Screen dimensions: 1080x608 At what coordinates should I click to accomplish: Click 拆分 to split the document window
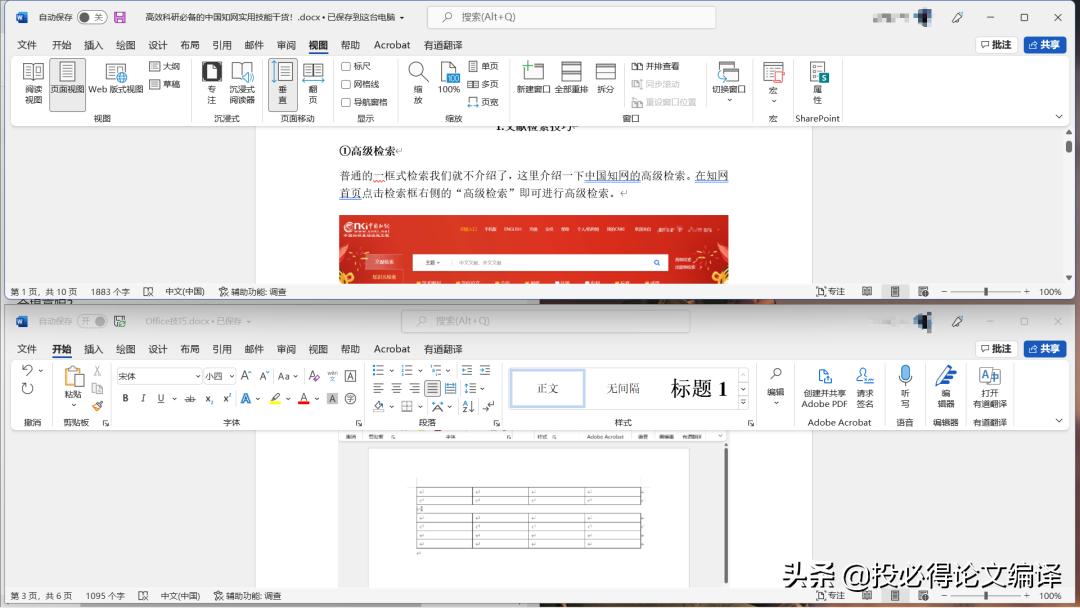(x=605, y=80)
